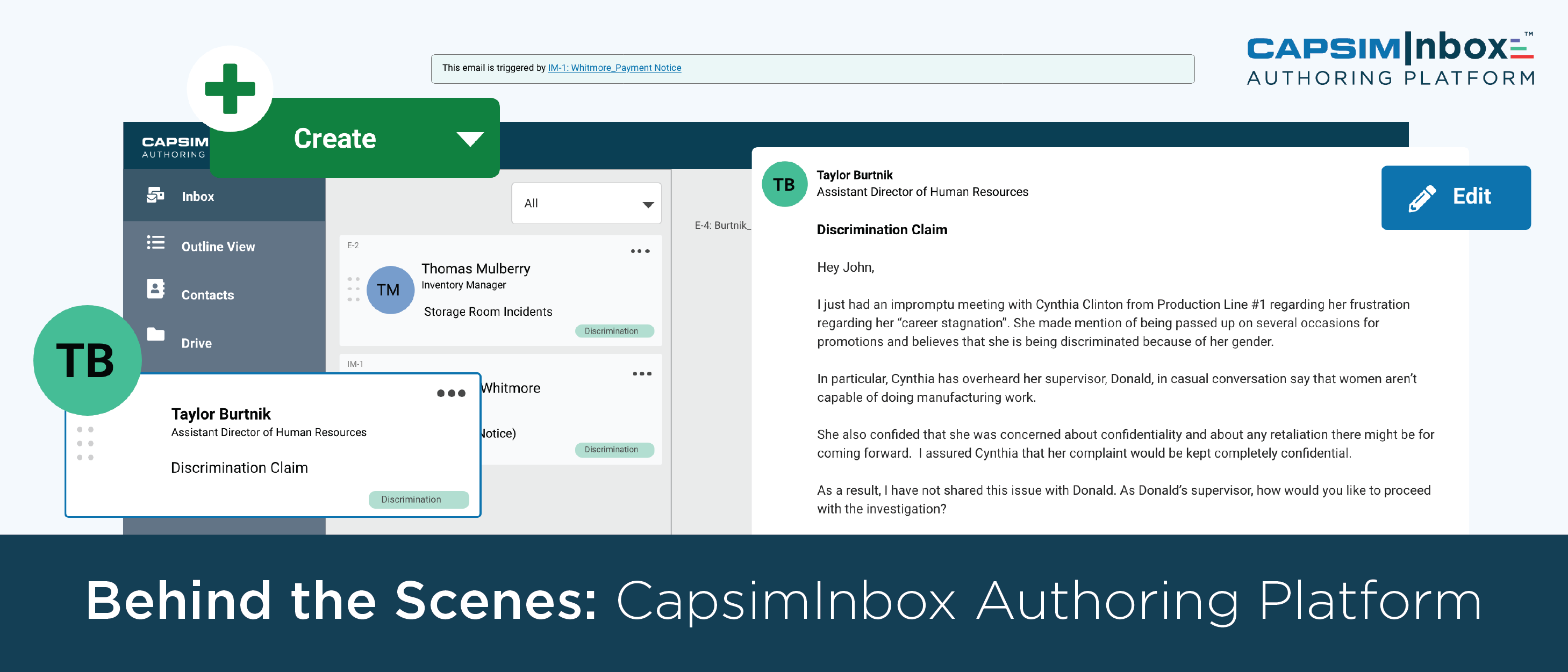Select the E-4: Burtnik_ label

[722, 225]
